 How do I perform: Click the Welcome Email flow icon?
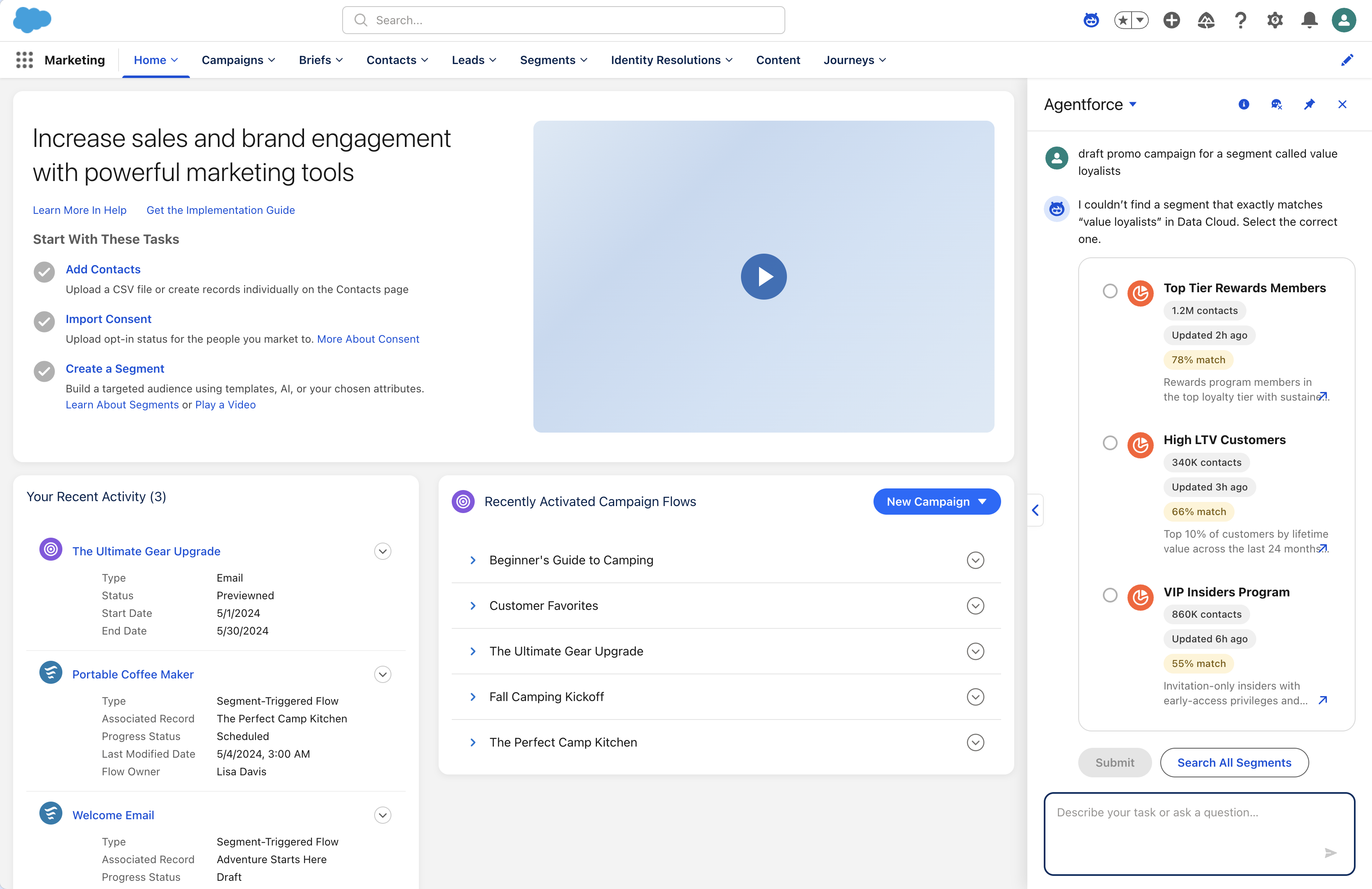click(x=51, y=813)
